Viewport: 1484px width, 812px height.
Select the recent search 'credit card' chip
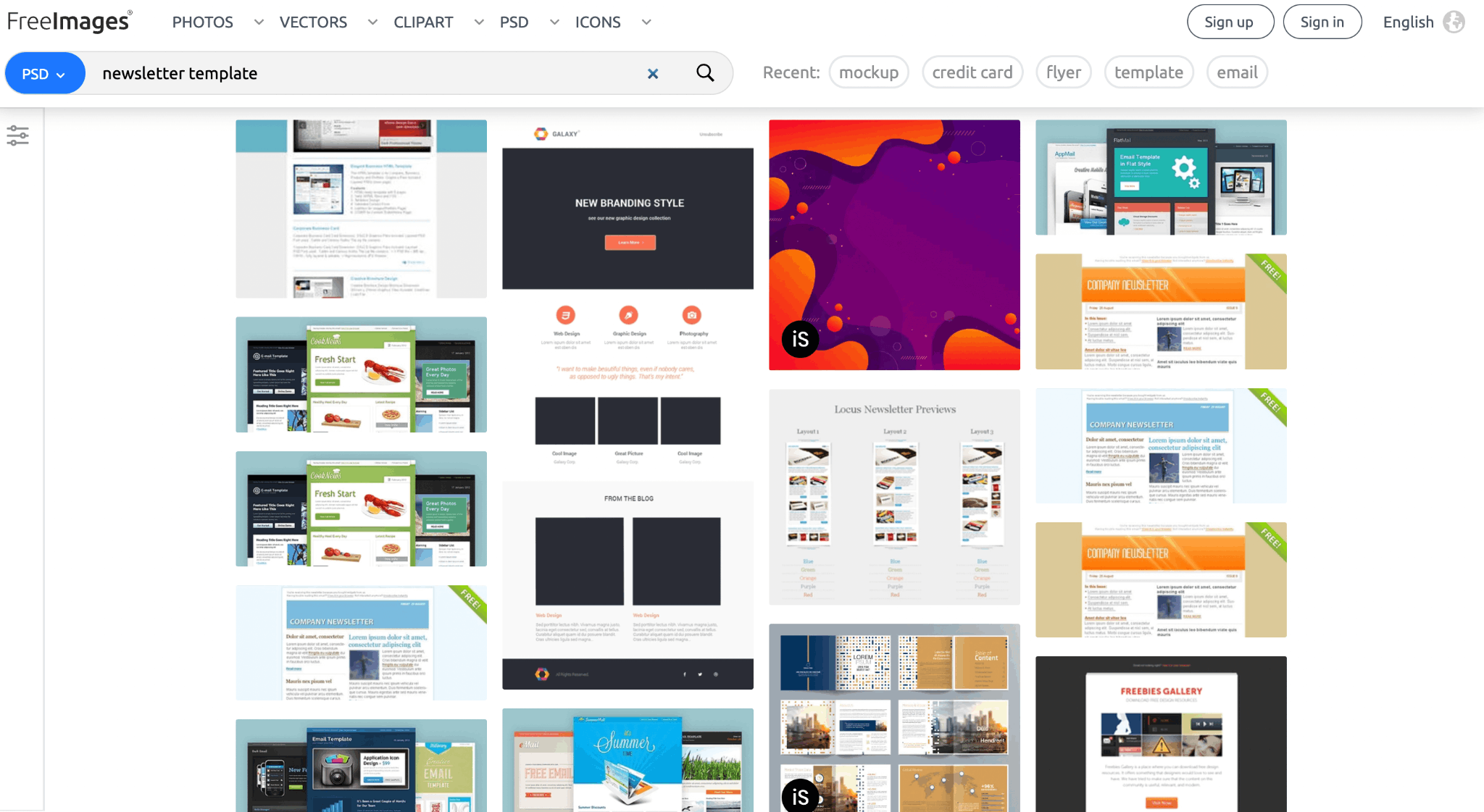point(972,72)
